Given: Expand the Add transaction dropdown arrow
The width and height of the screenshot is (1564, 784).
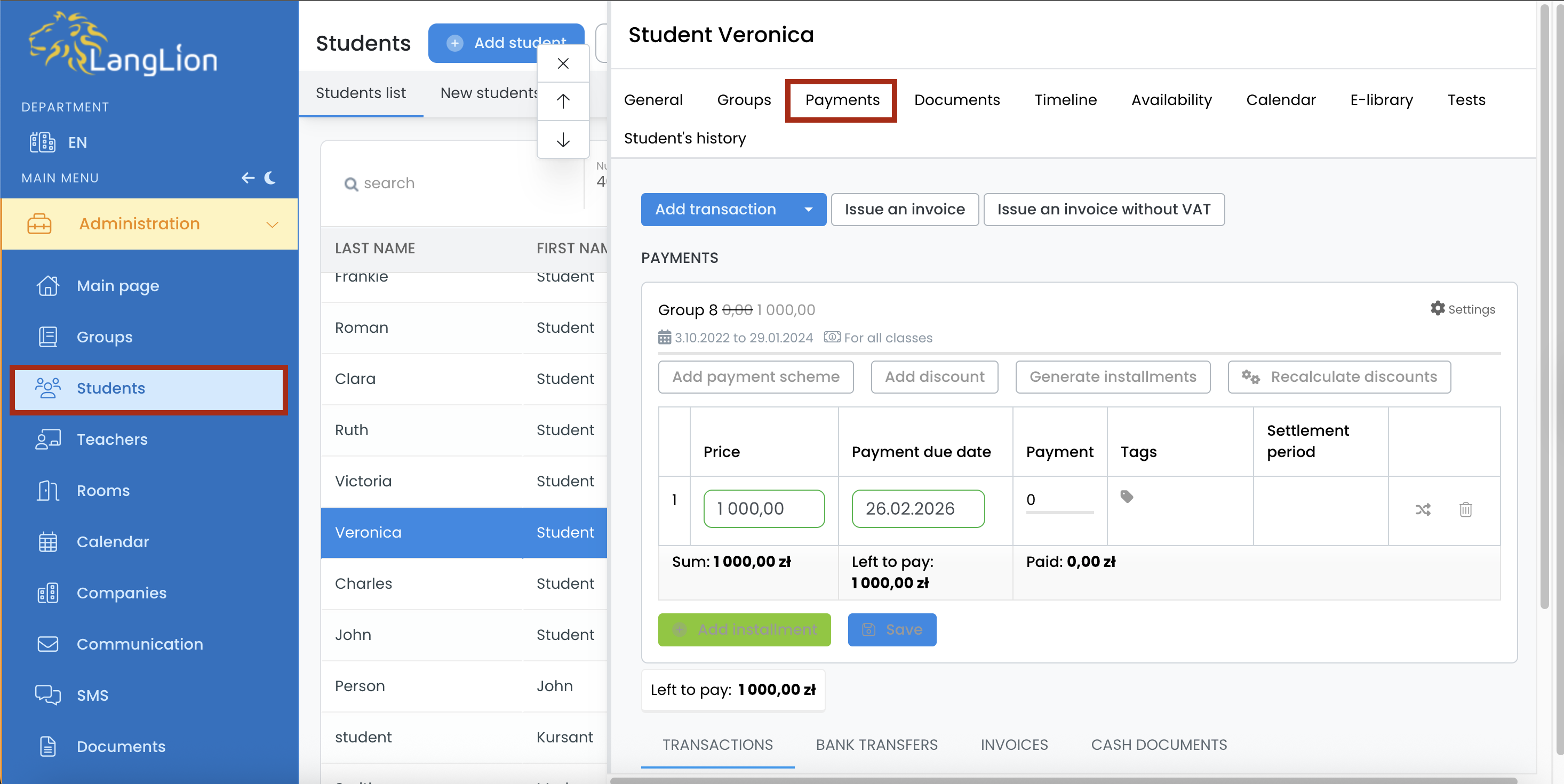Looking at the screenshot, I should (x=808, y=210).
